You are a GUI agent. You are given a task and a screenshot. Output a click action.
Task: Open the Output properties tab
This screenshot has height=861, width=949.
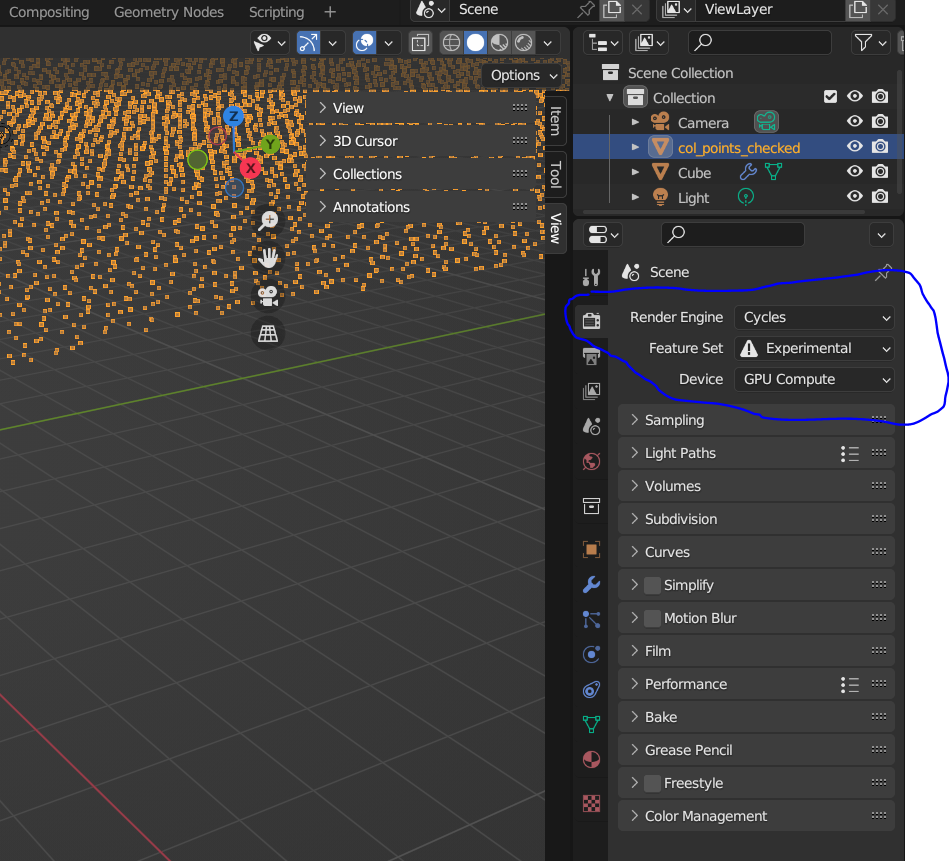591,355
